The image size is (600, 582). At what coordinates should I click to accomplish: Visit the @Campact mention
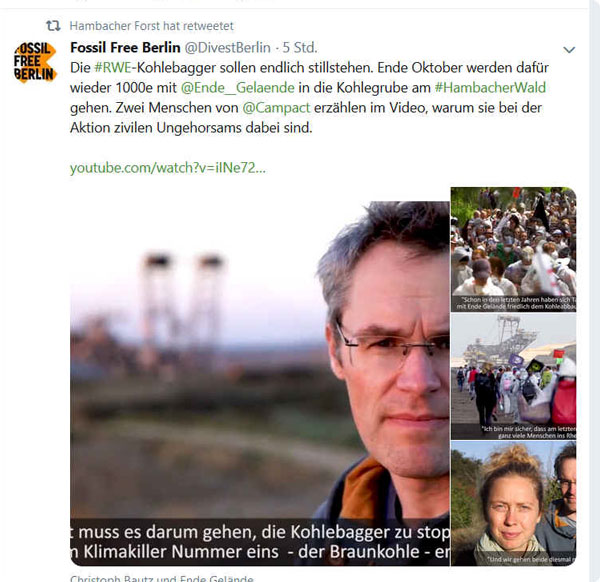point(276,108)
